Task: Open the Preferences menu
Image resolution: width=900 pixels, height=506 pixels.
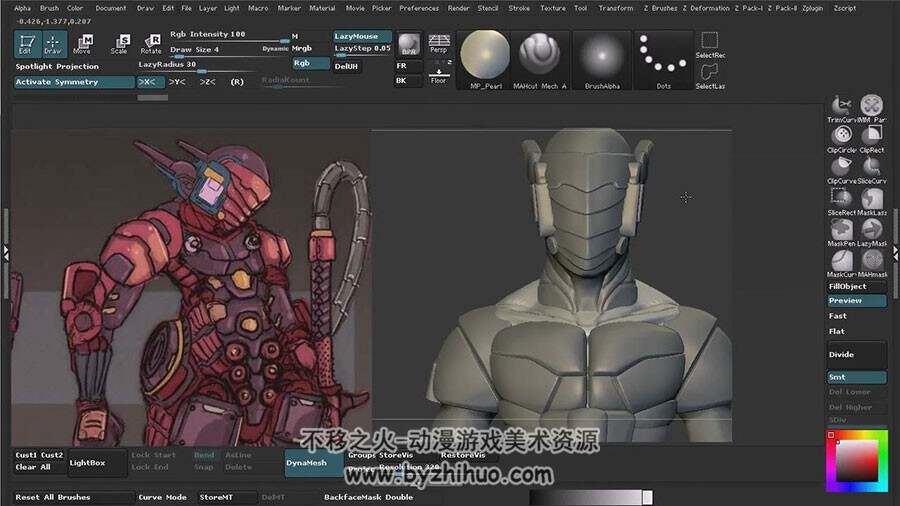Action: [419, 8]
